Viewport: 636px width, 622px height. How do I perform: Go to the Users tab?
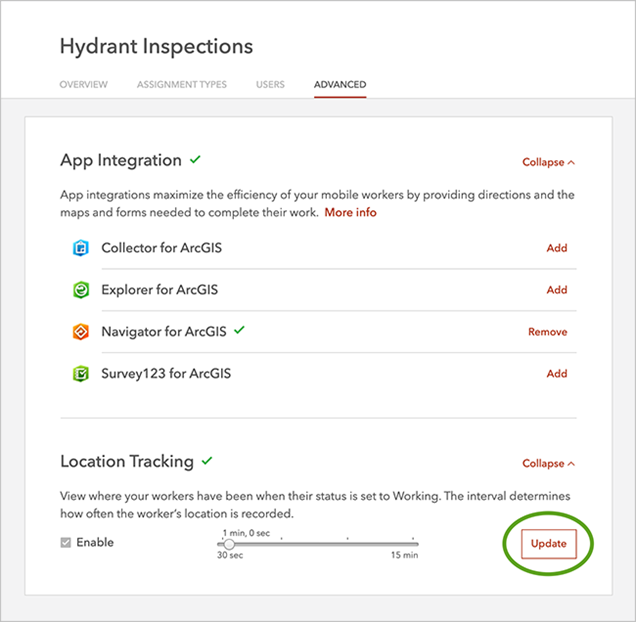[270, 84]
